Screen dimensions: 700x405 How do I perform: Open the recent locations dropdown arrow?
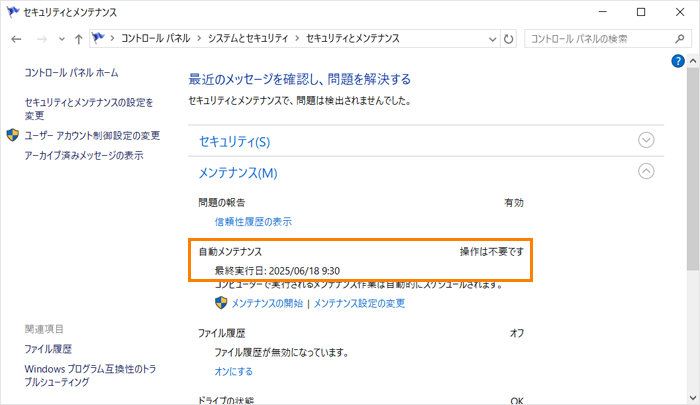(62, 39)
